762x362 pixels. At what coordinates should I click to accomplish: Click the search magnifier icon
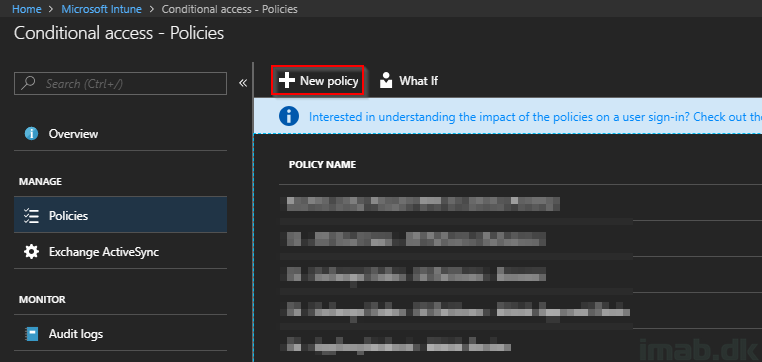(29, 83)
